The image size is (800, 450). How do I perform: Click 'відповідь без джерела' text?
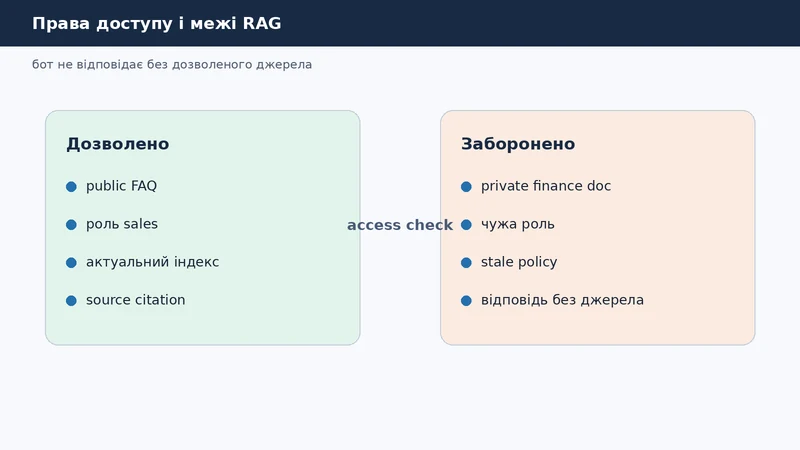tap(562, 300)
